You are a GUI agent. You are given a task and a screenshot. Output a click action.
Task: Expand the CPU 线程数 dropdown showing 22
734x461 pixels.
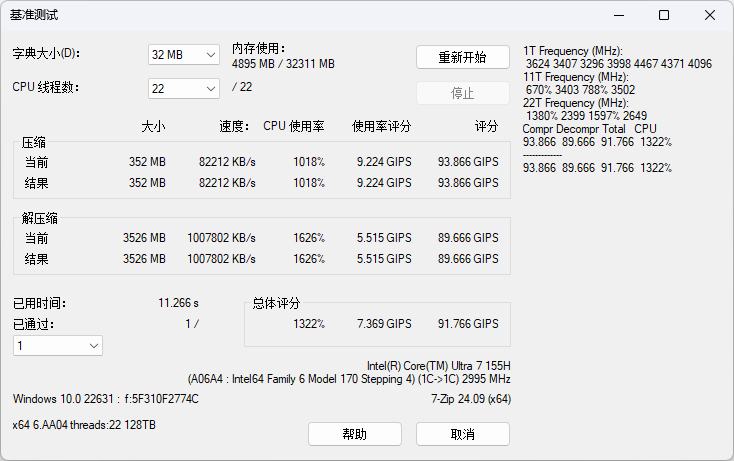pos(183,89)
